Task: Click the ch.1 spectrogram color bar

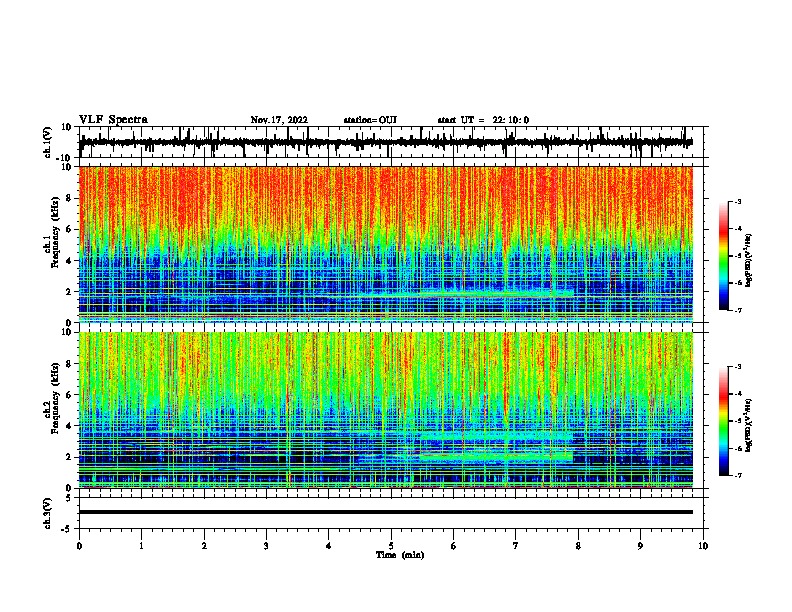Action: point(724,256)
